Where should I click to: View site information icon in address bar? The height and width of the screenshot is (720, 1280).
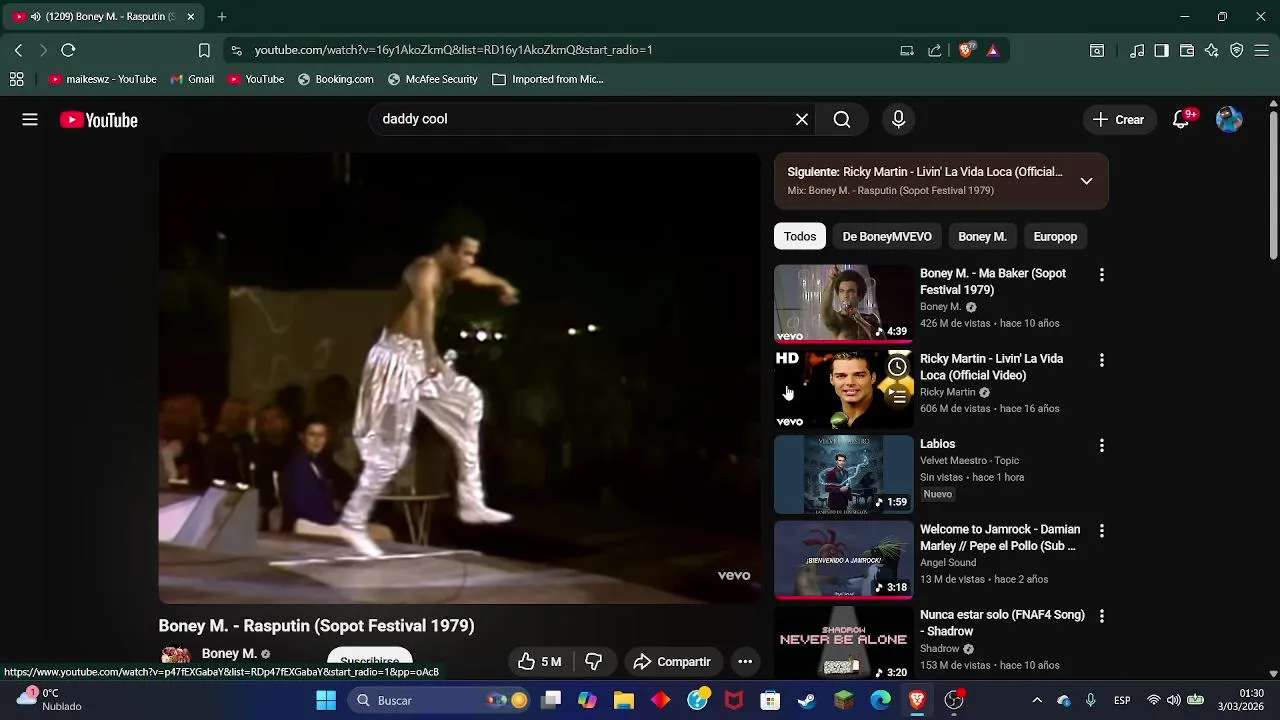[236, 50]
